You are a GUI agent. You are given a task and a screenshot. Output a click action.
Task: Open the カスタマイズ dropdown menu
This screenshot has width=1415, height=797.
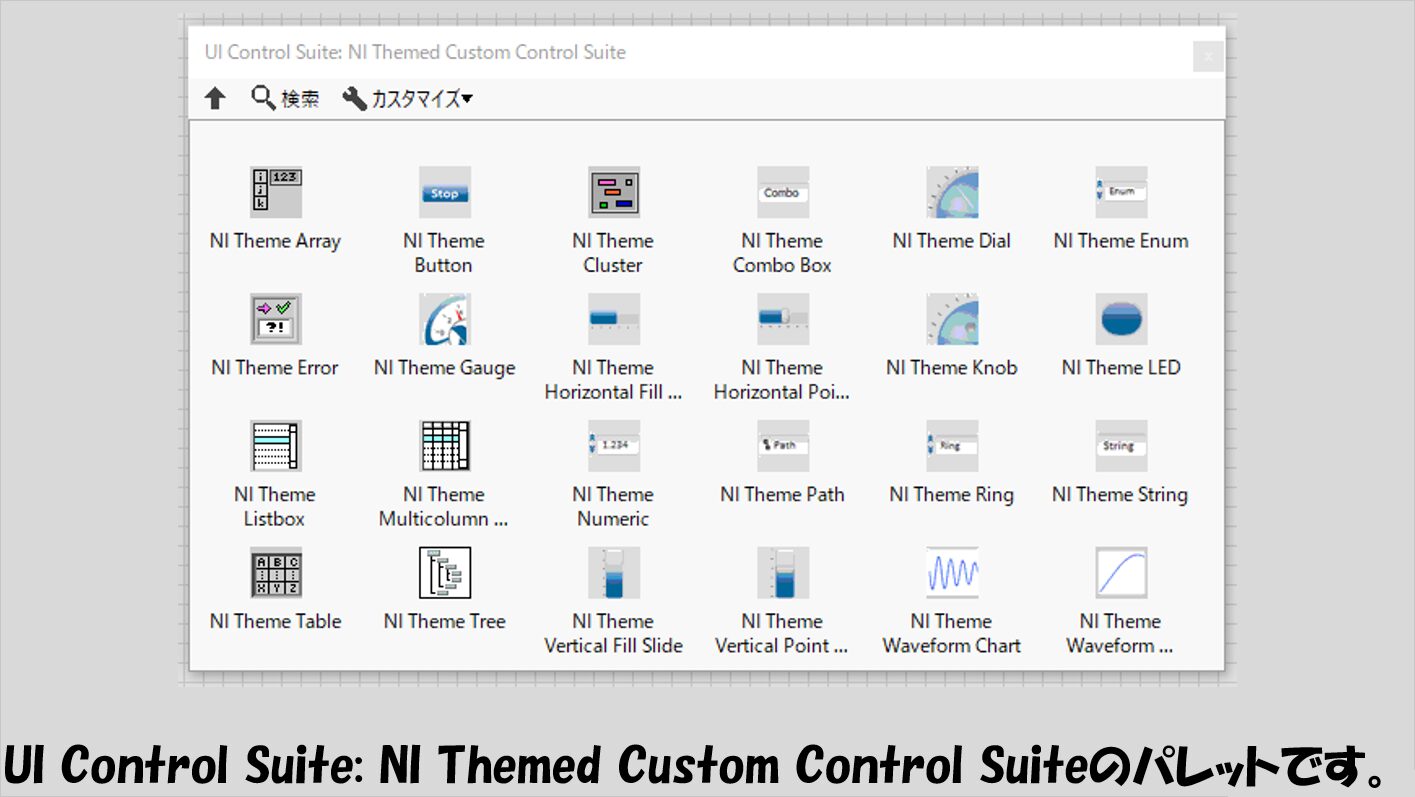click(x=408, y=98)
